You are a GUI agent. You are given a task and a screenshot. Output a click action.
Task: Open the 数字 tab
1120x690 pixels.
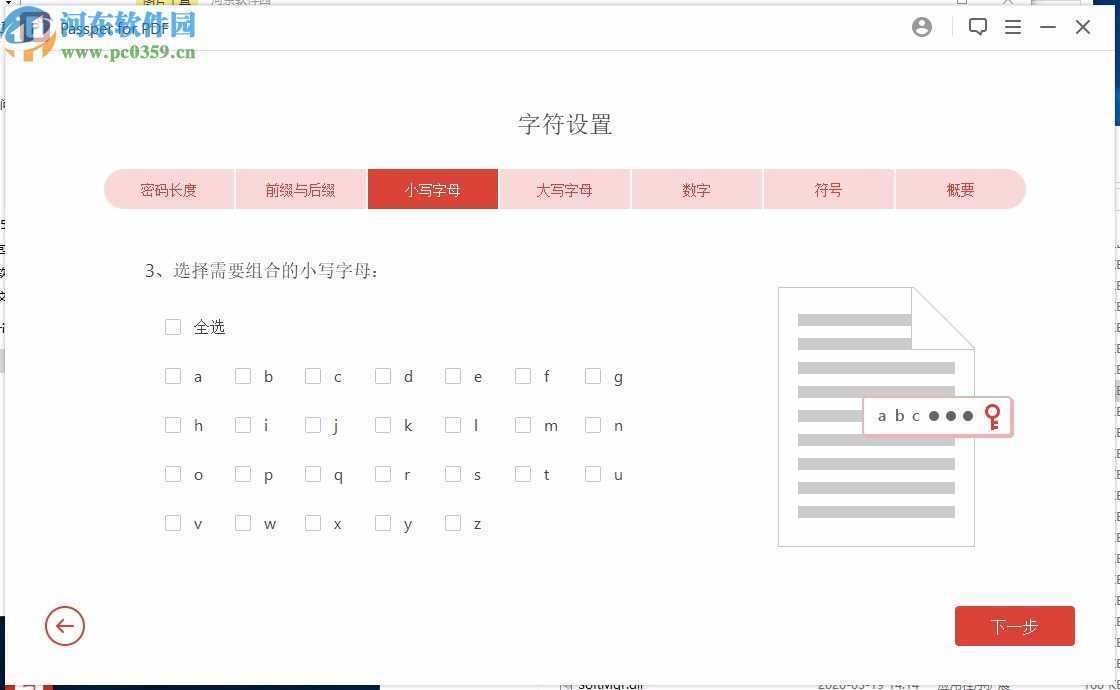coord(697,189)
